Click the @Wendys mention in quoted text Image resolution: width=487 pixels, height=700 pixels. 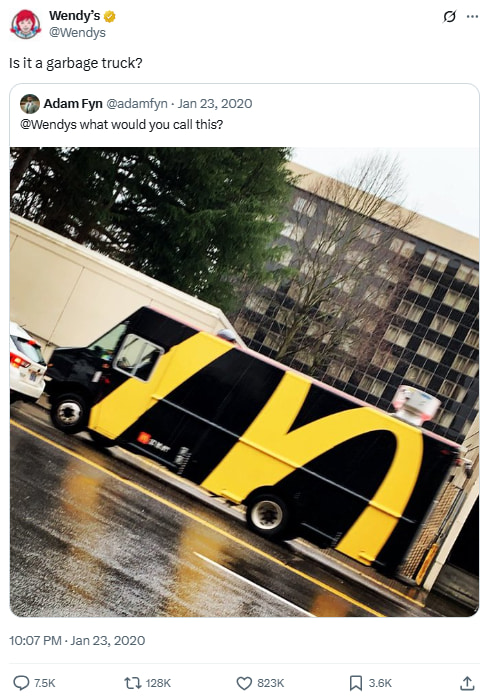[48, 125]
